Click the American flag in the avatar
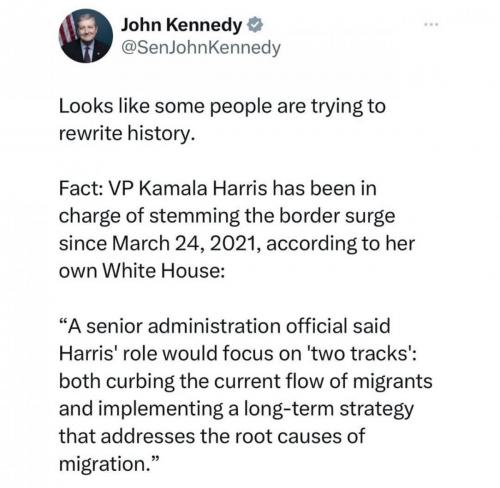 point(68,29)
